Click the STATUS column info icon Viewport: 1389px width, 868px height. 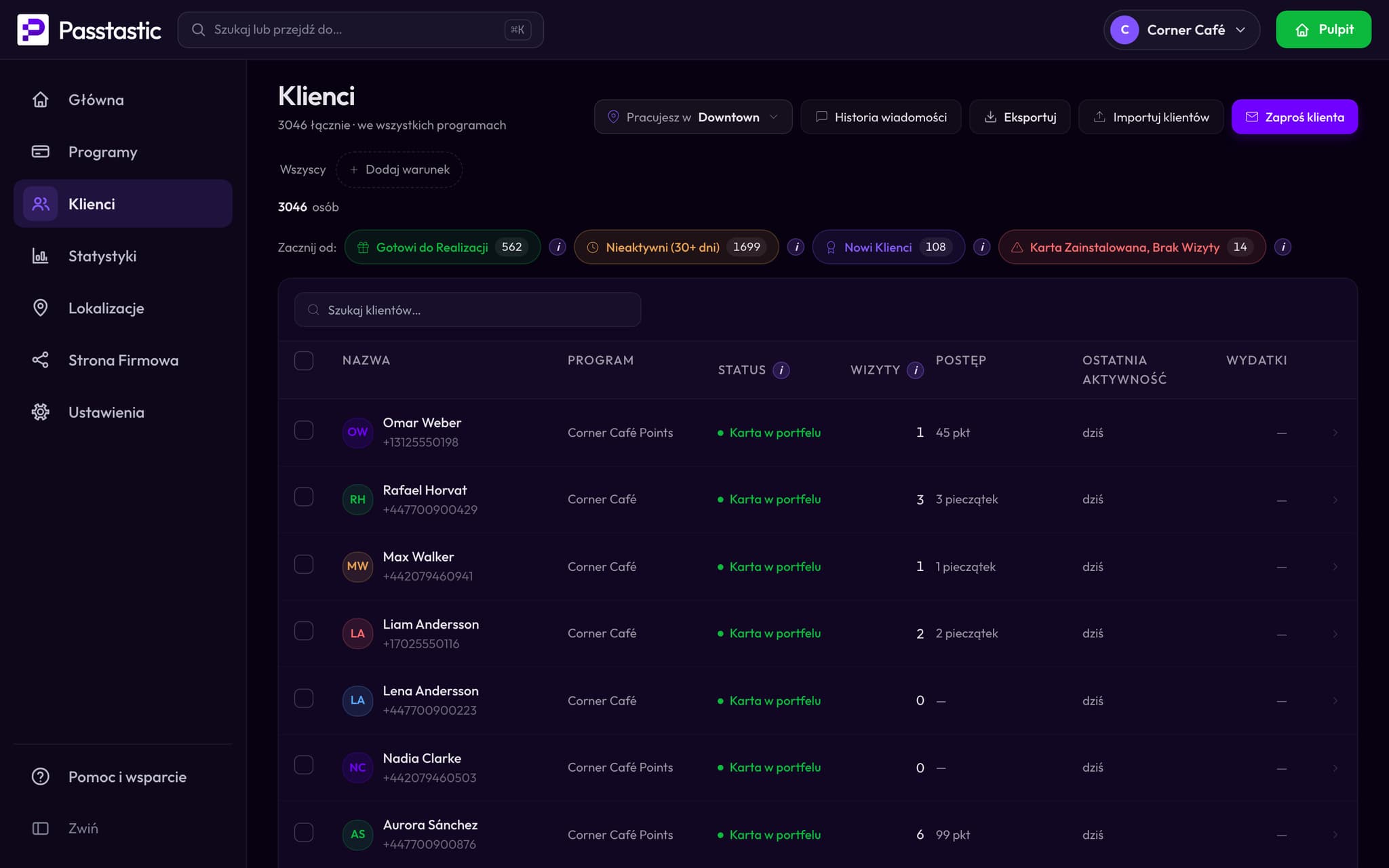point(781,370)
